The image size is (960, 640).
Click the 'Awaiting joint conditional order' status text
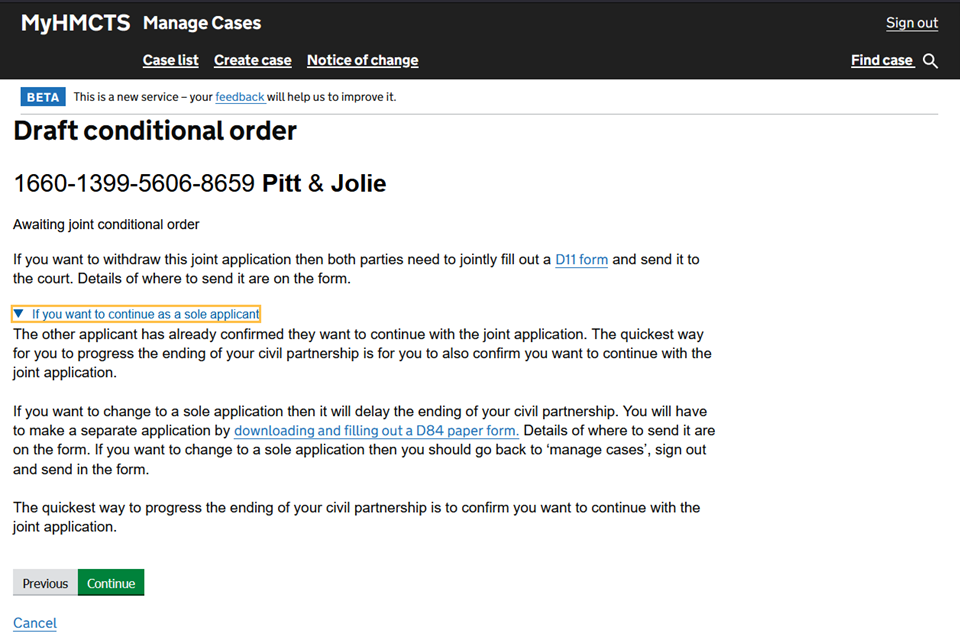[106, 225]
